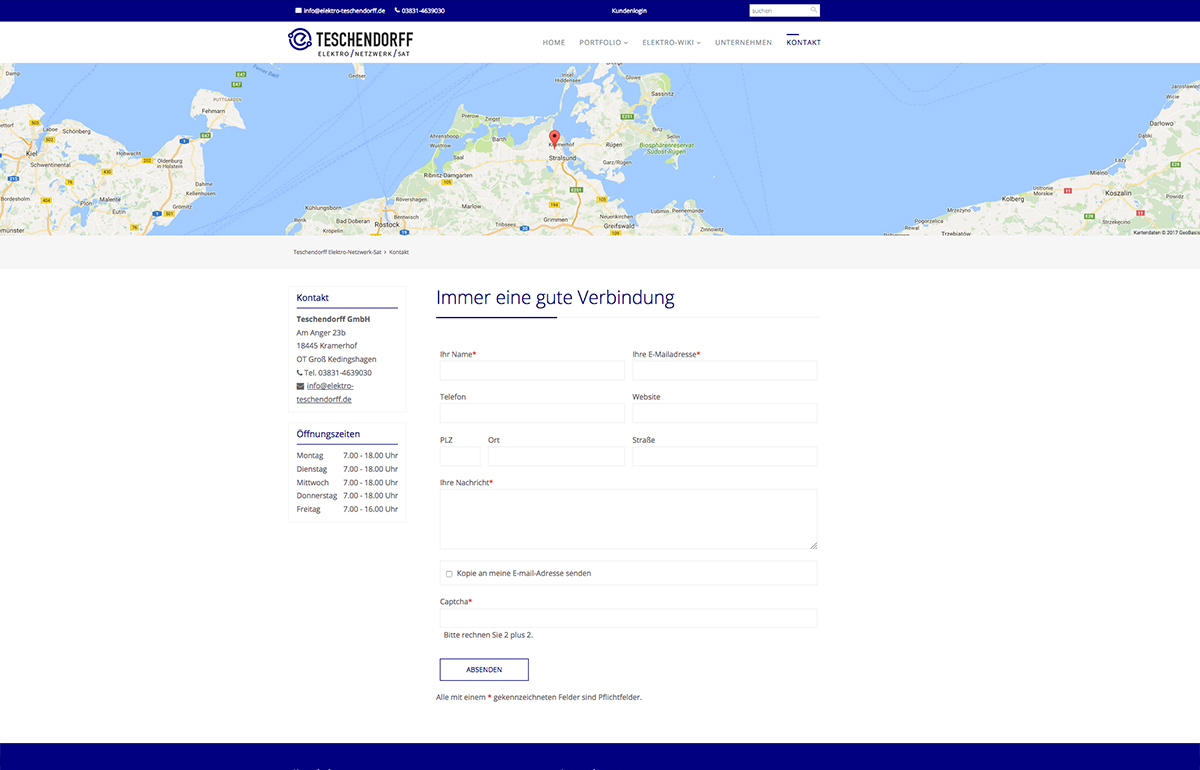The height and width of the screenshot is (770, 1200).
Task: Open the Home menu item
Action: click(553, 43)
